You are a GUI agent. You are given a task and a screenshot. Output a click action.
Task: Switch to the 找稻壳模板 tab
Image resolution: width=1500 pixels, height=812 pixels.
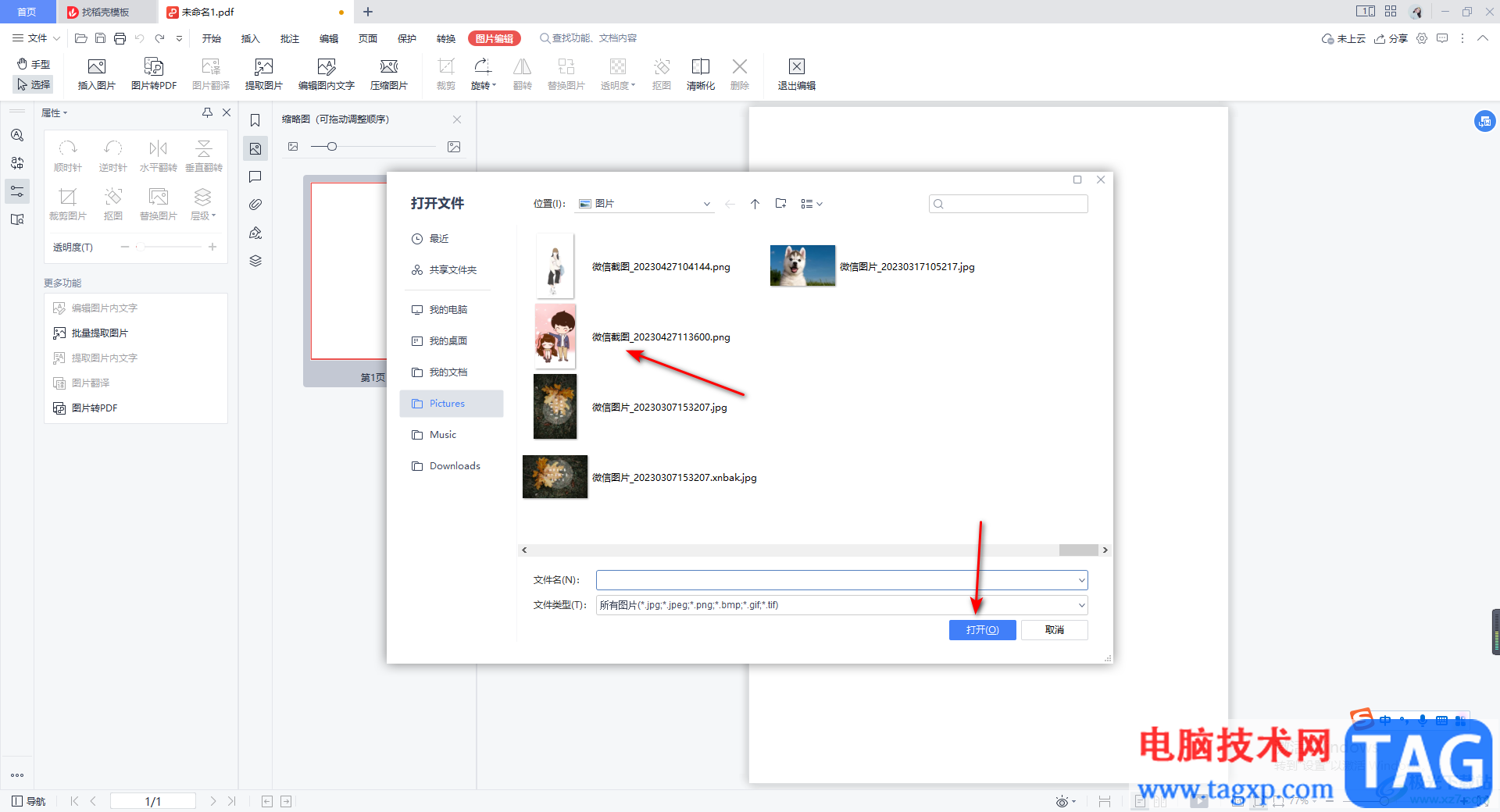[98, 12]
